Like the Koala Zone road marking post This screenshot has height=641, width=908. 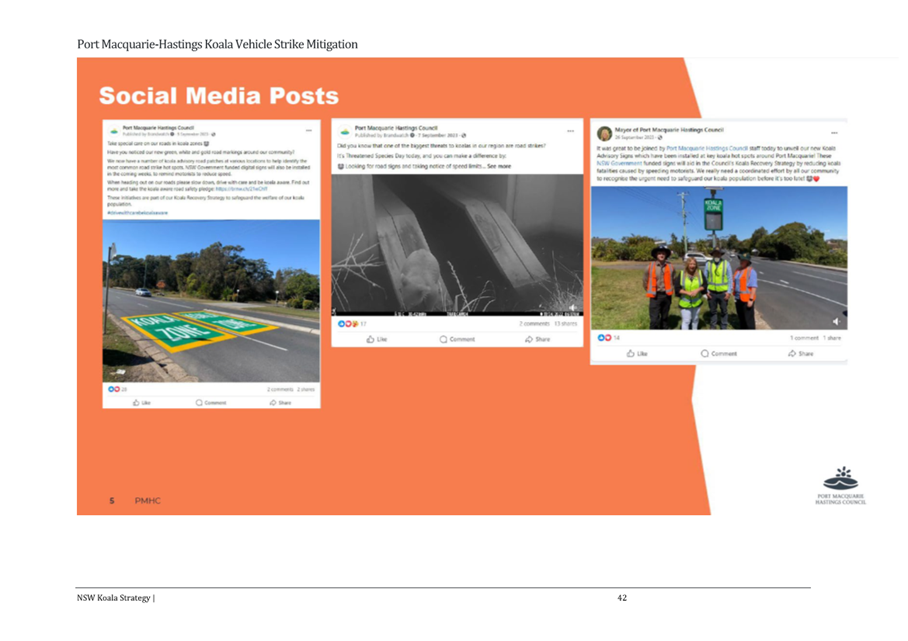point(141,402)
